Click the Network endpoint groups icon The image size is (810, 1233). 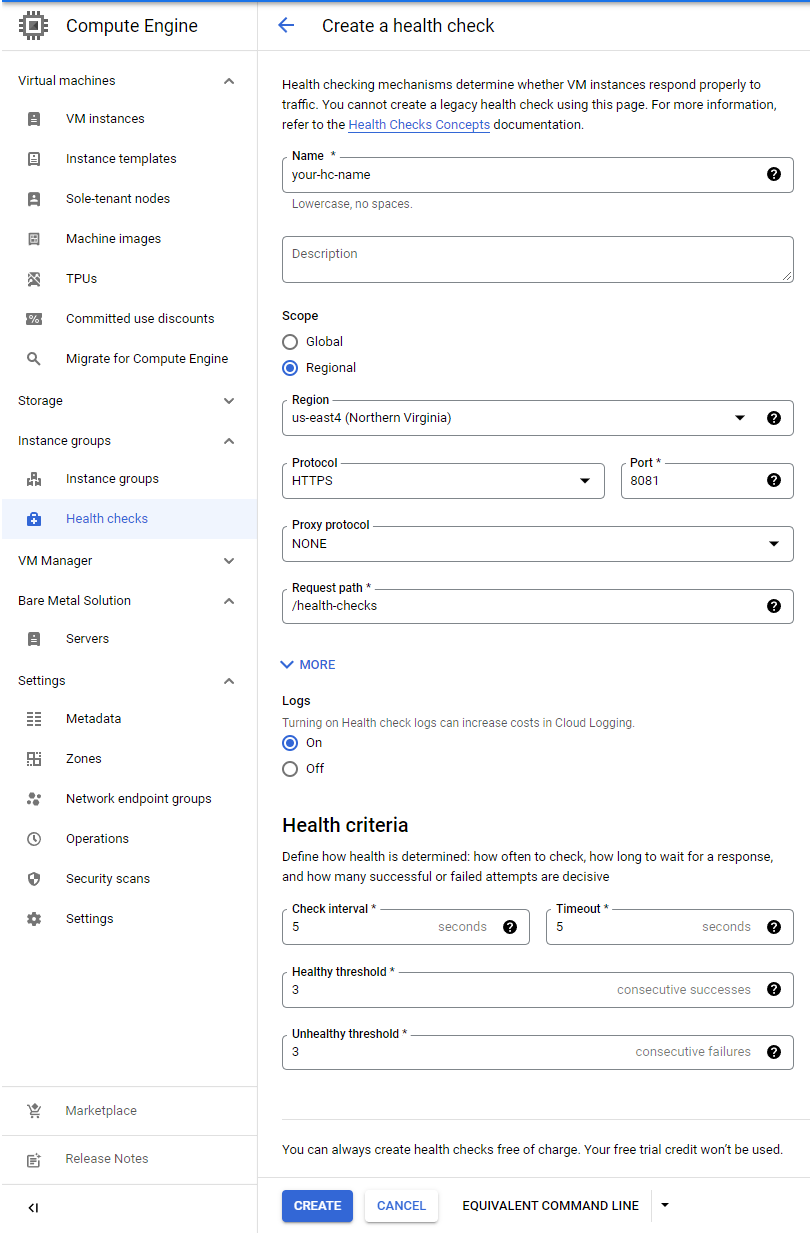click(x=34, y=799)
